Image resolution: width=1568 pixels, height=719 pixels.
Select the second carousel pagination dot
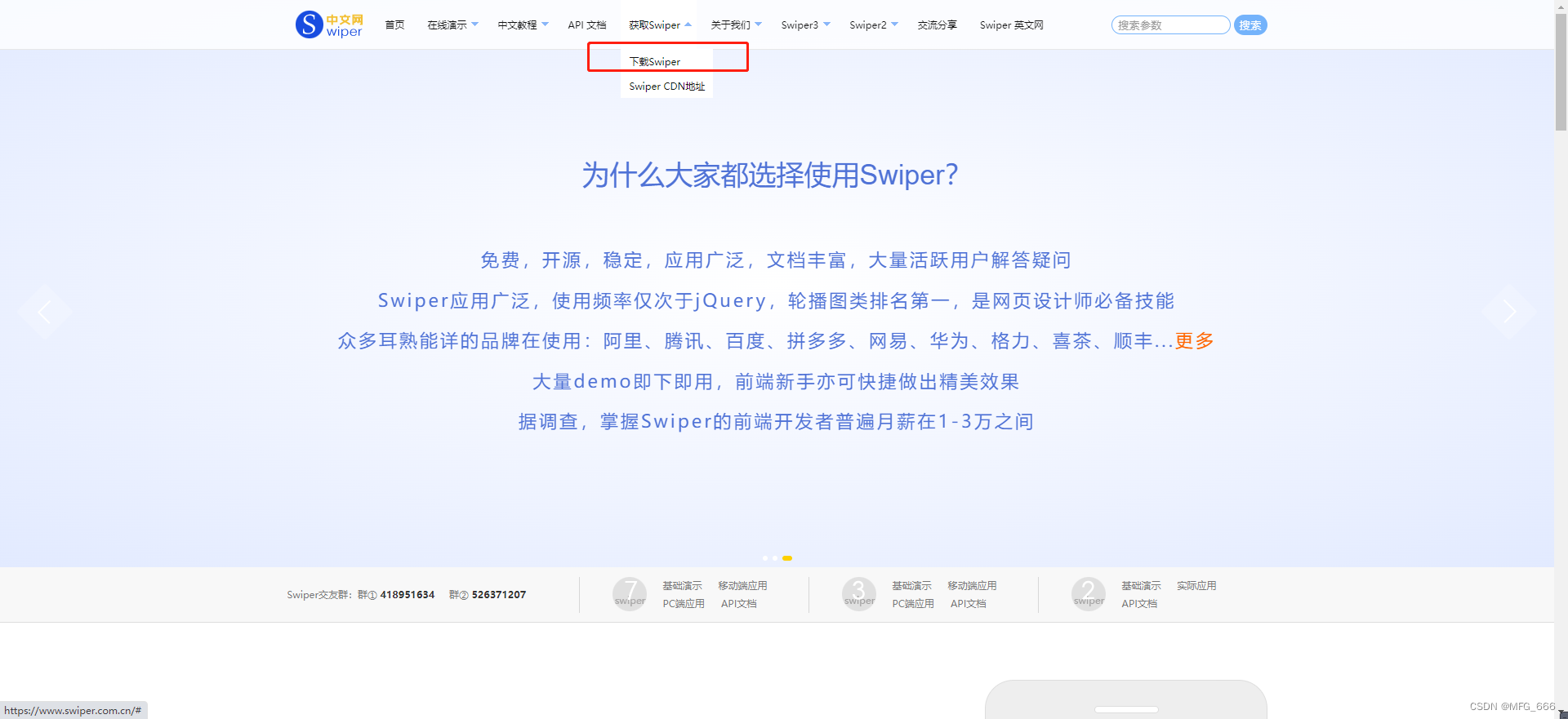pyautogui.click(x=775, y=558)
